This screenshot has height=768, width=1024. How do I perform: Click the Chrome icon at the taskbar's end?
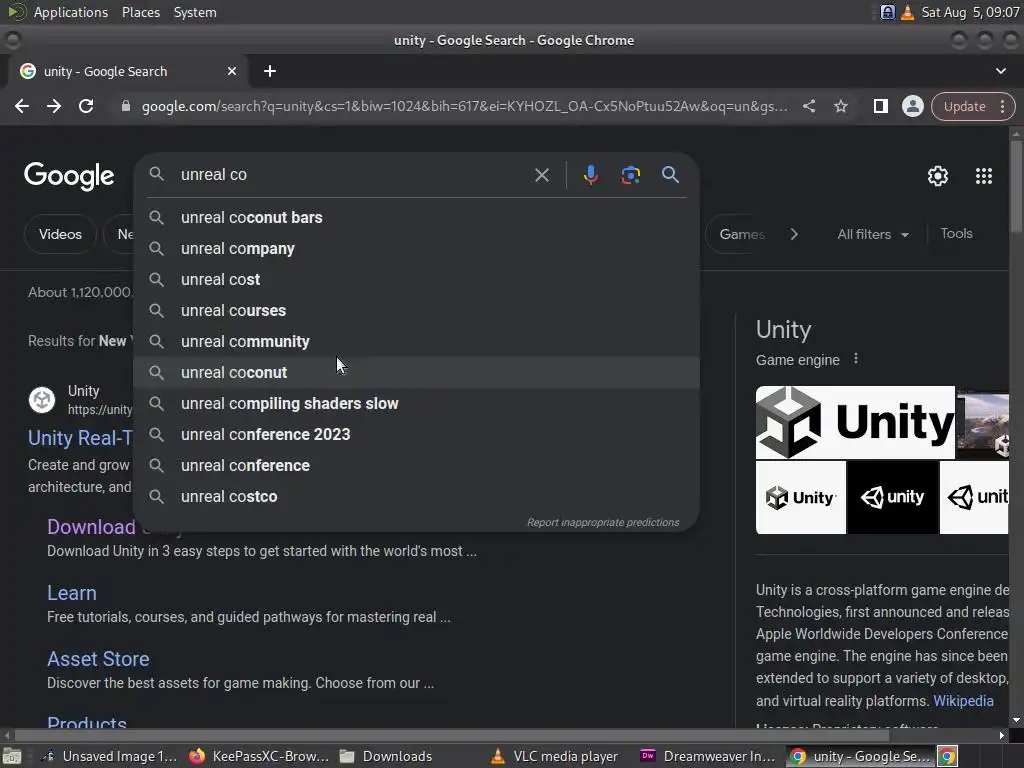[x=948, y=756]
